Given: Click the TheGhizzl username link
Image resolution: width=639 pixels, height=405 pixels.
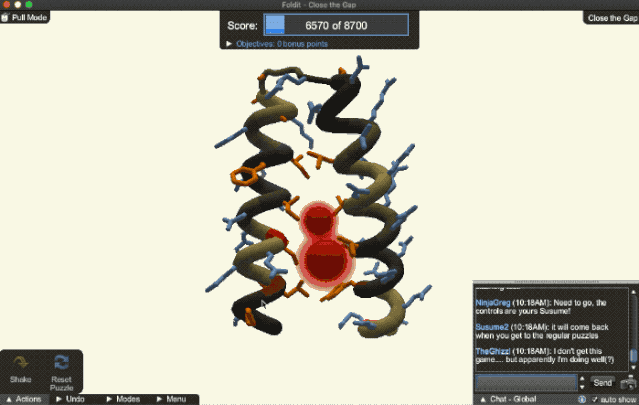Looking at the screenshot, I should coord(493,351).
